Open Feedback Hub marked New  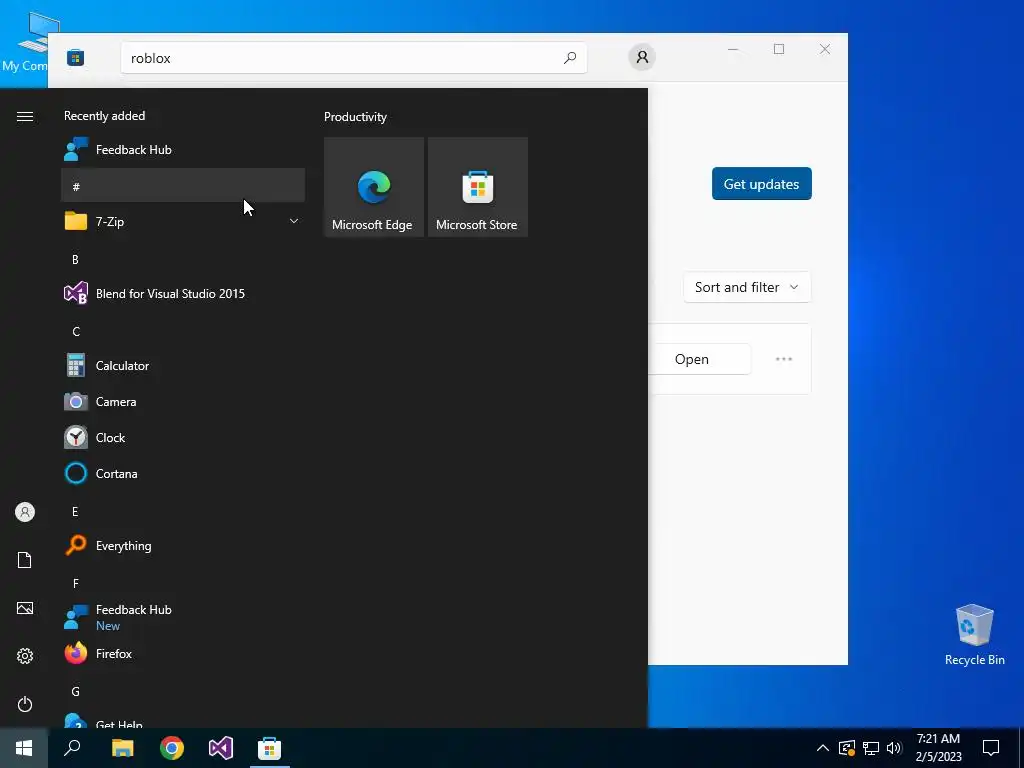(x=183, y=617)
